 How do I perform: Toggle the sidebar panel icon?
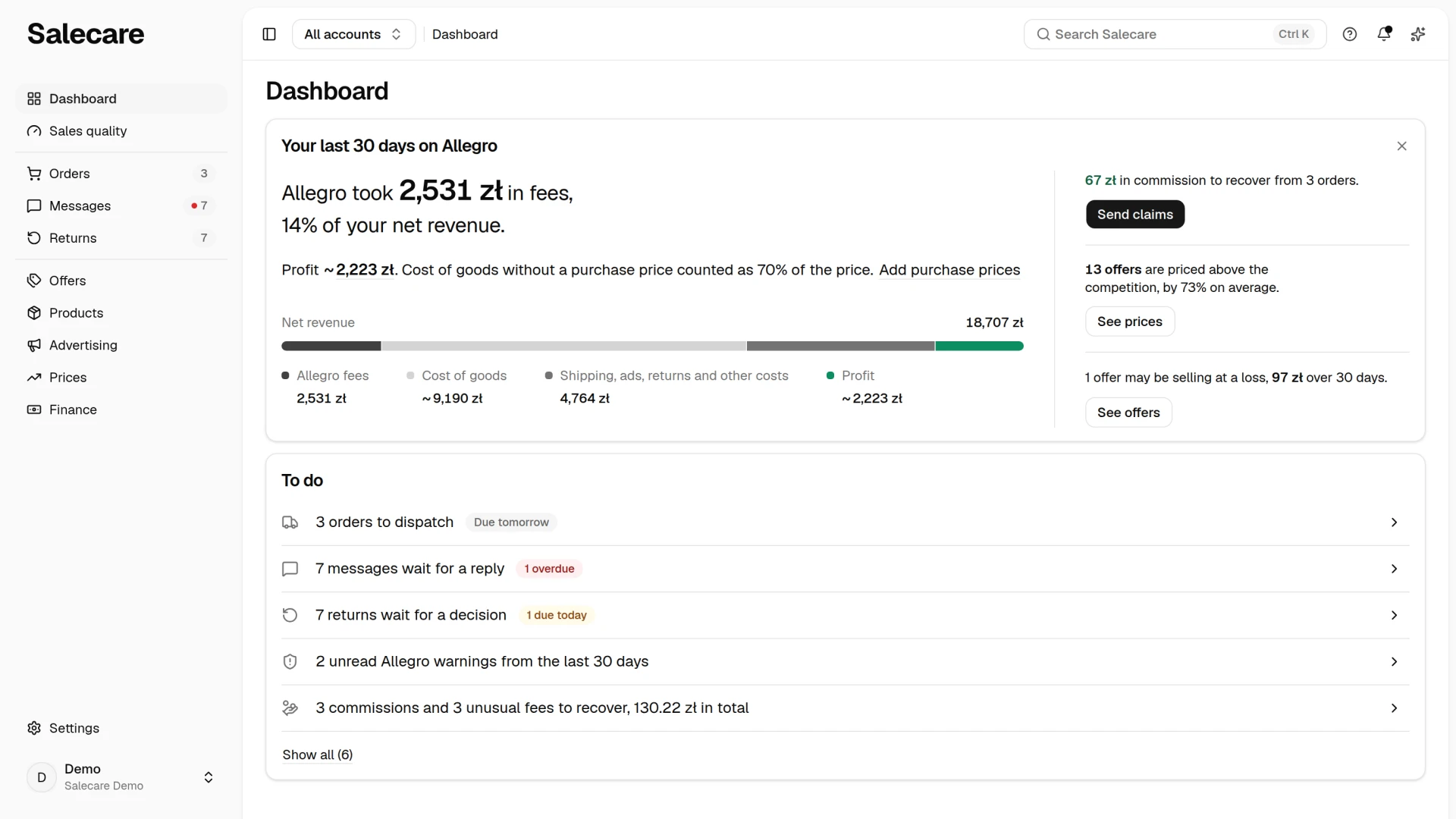(x=269, y=34)
